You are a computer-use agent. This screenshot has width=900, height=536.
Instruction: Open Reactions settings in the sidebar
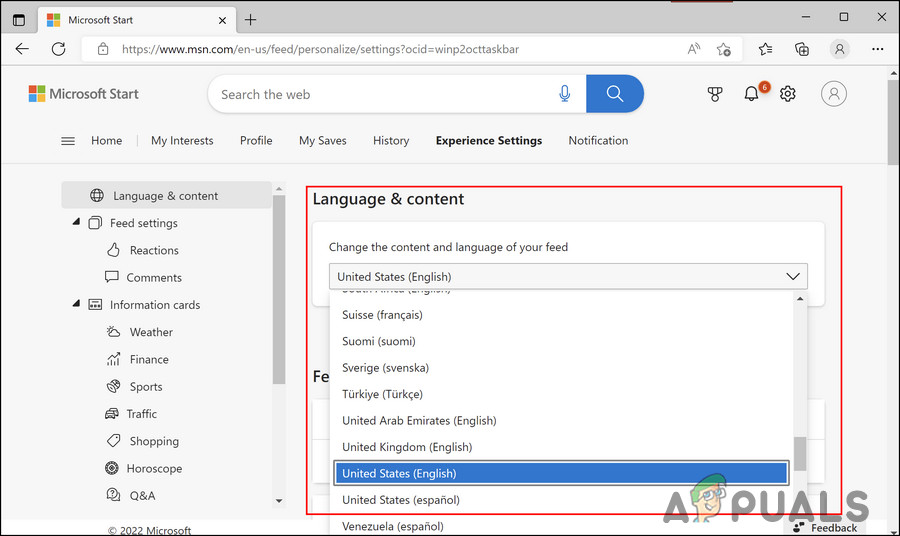[x=154, y=250]
